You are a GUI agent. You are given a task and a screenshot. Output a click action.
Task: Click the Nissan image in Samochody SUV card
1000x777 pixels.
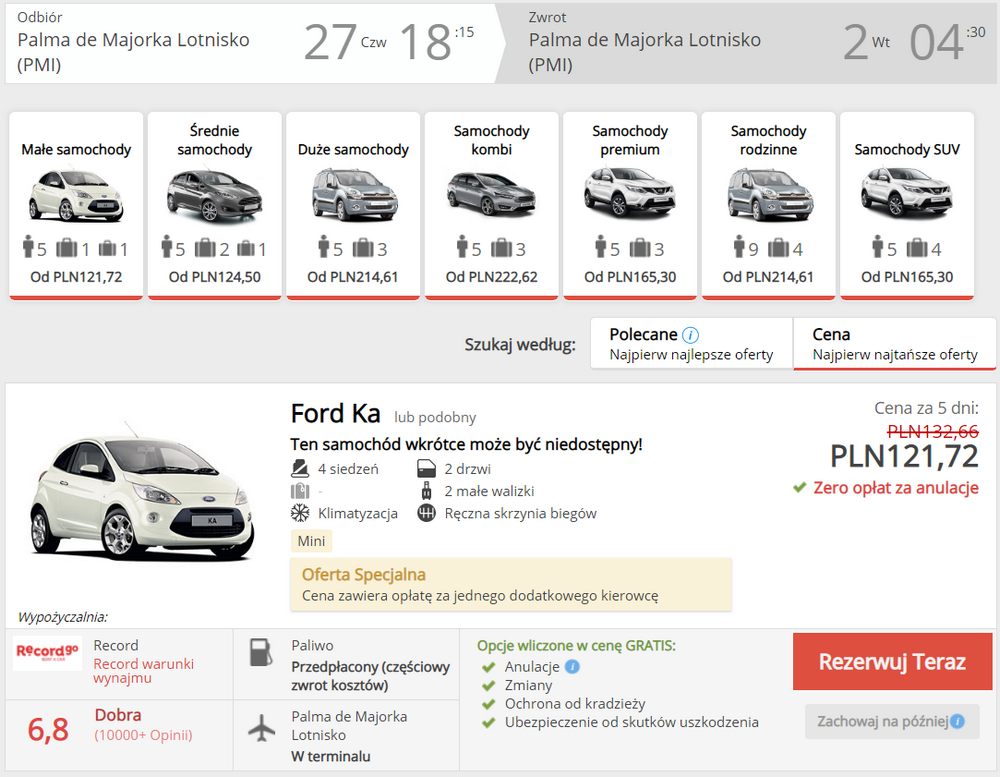[x=907, y=191]
